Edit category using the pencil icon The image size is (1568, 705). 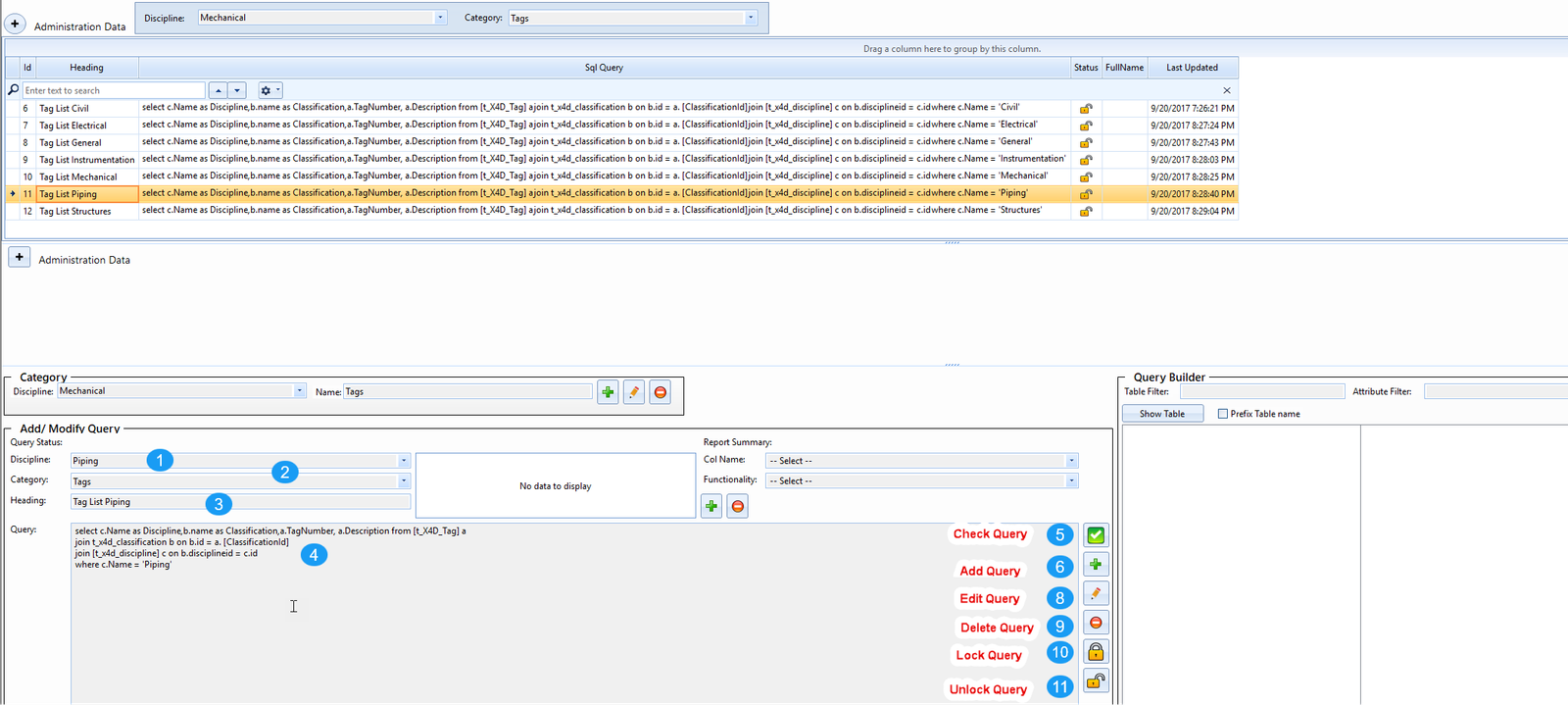(634, 392)
